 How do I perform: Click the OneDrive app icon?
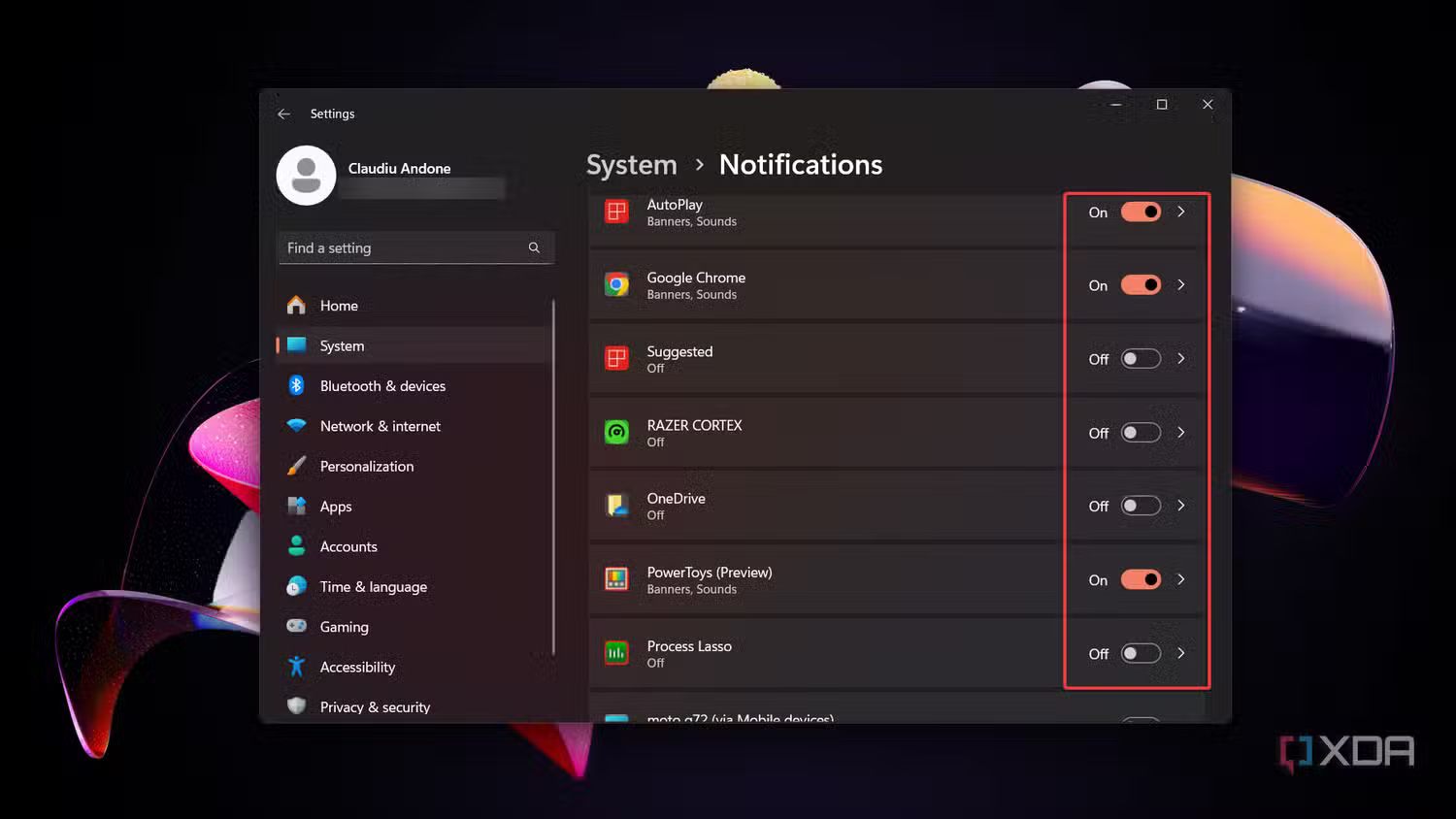[x=616, y=505]
